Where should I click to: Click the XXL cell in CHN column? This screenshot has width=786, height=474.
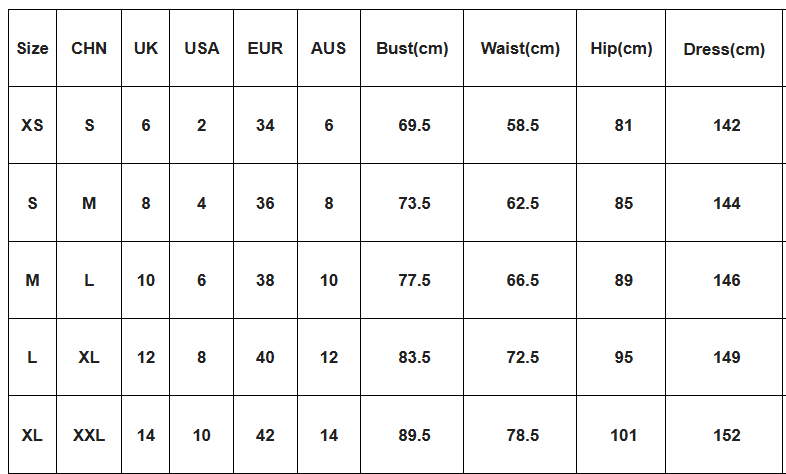click(x=89, y=435)
